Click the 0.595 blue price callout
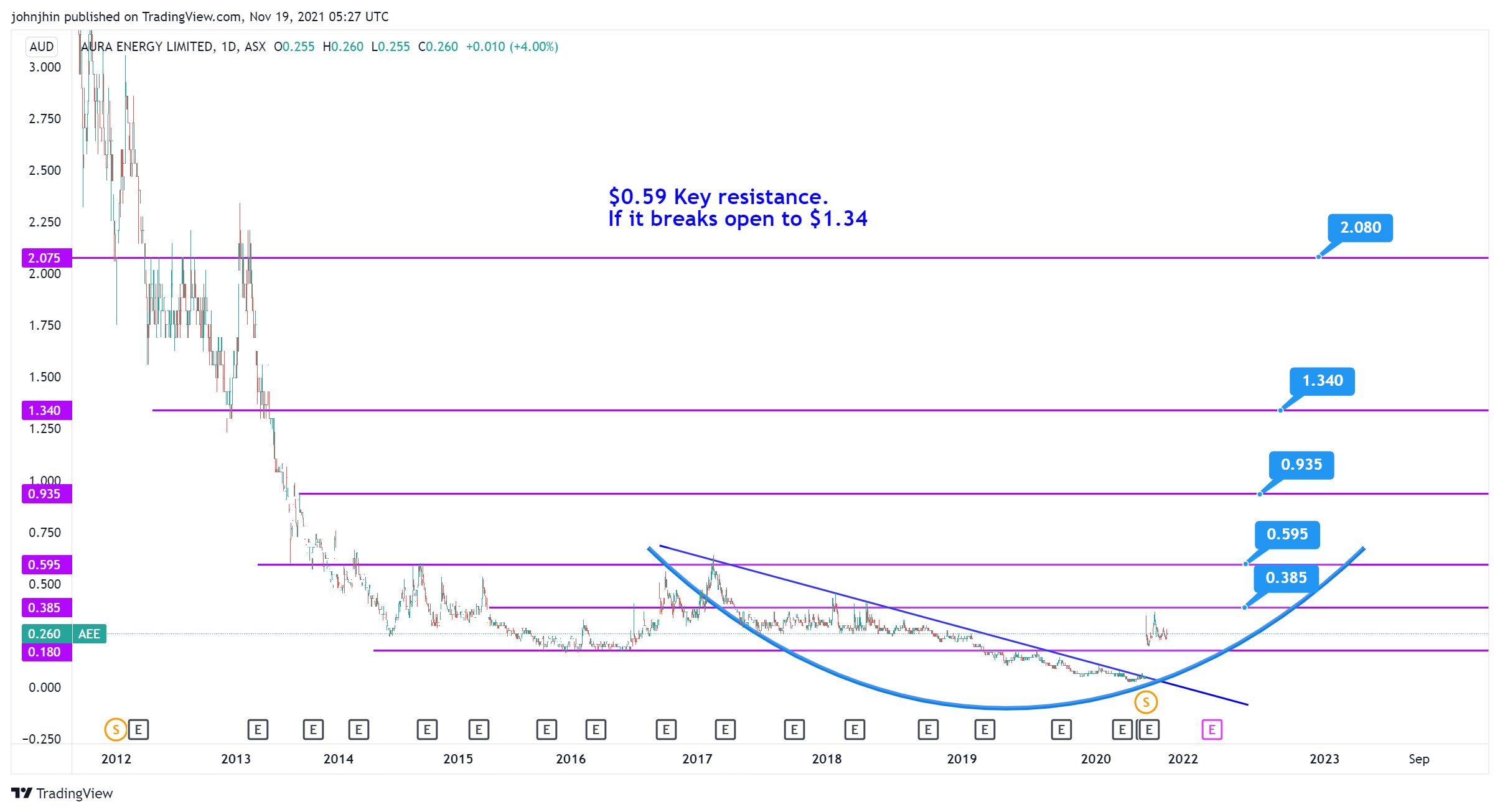The width and height of the screenshot is (1500, 812). tap(1287, 534)
